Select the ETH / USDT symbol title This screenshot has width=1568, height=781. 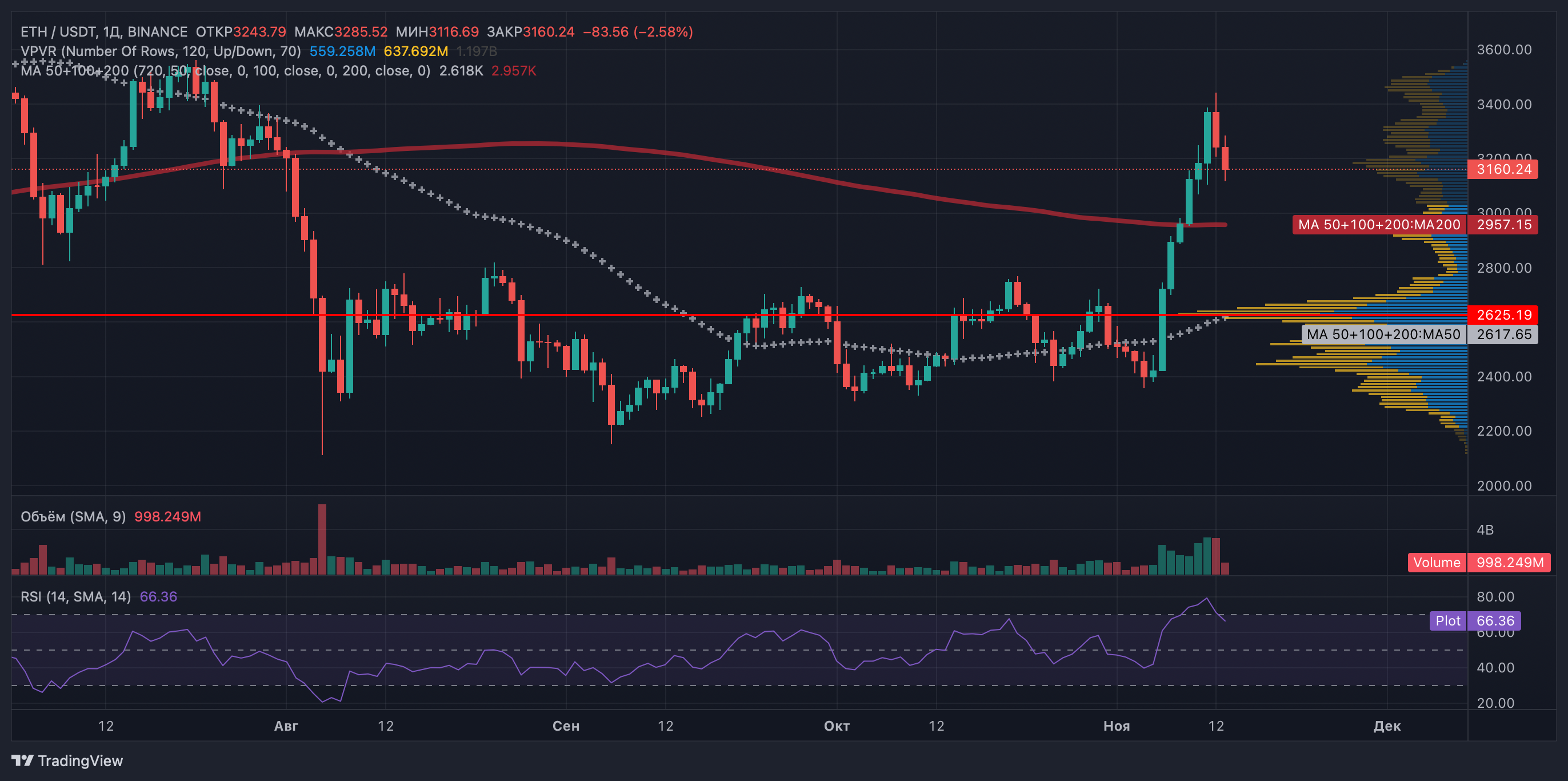104,31
